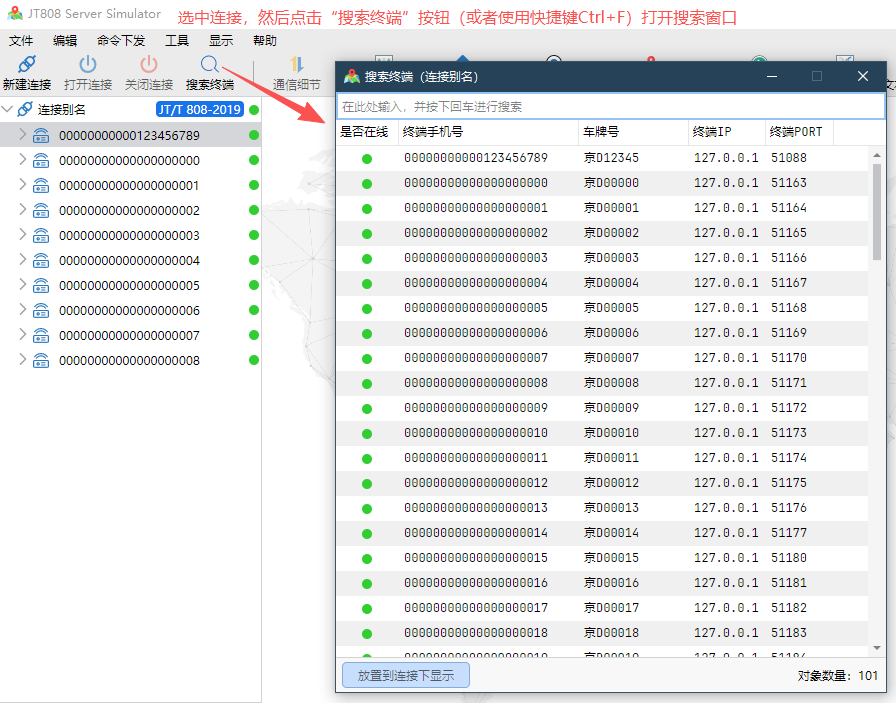Click the search terminal input field

[610, 106]
